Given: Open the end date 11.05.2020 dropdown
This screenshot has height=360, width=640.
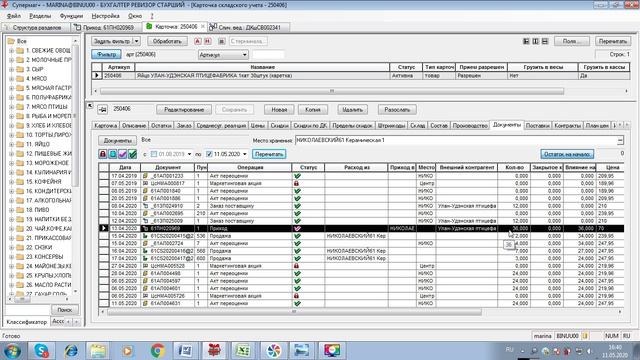Looking at the screenshot, I should (x=244, y=154).
